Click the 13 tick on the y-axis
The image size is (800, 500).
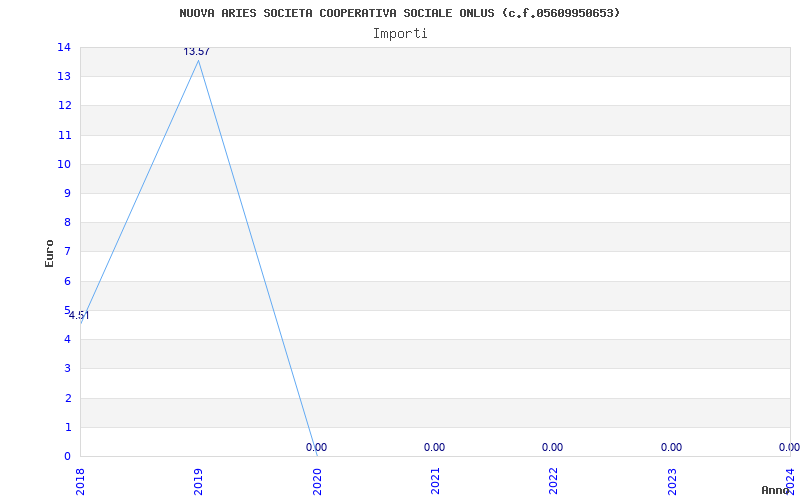64,77
